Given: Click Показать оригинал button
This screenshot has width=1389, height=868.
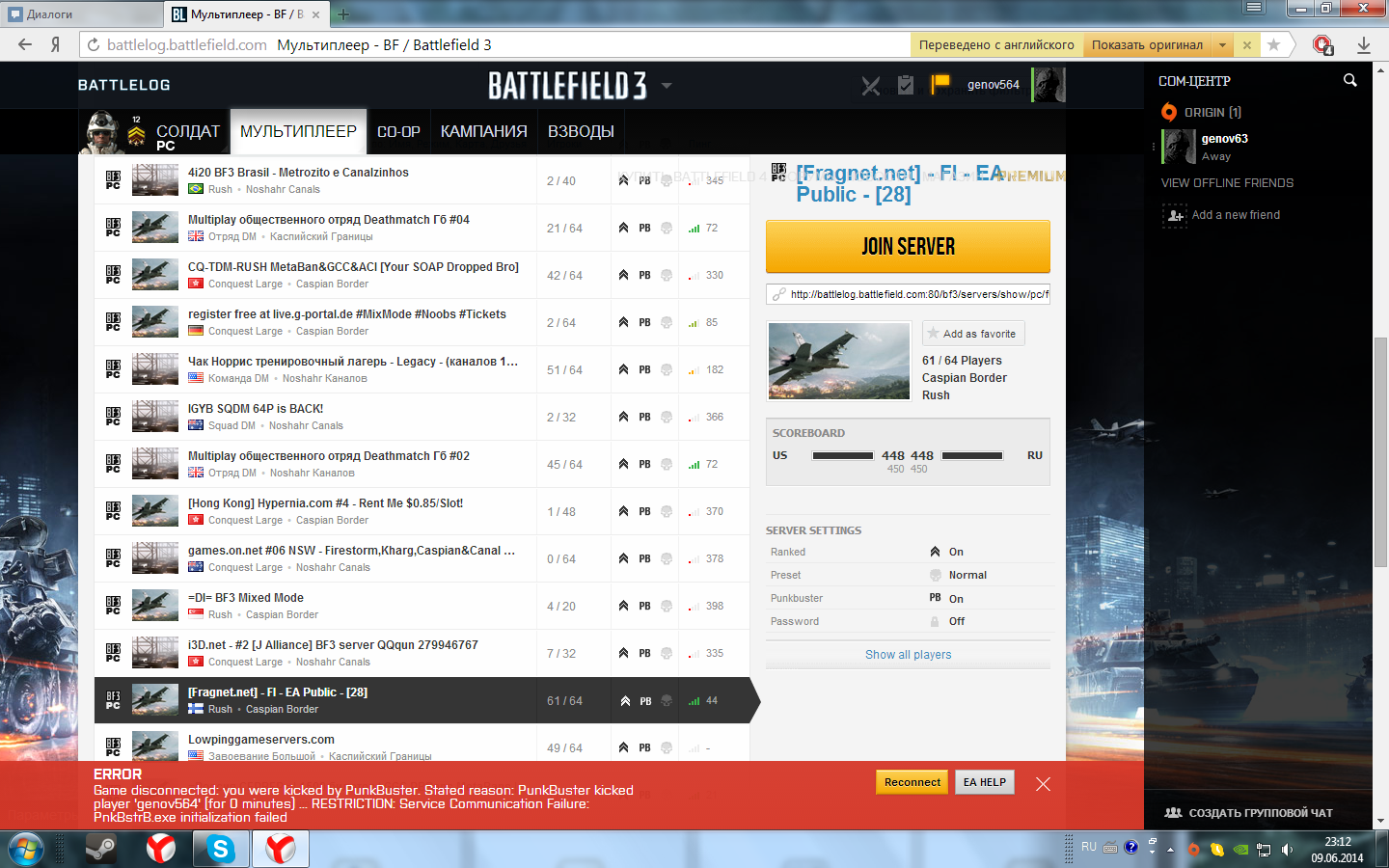Looking at the screenshot, I should (1147, 44).
